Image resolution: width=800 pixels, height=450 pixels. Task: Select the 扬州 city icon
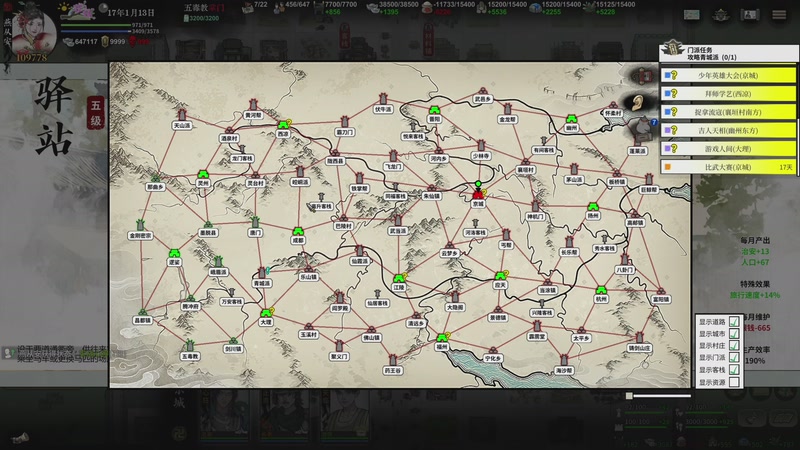coord(592,207)
